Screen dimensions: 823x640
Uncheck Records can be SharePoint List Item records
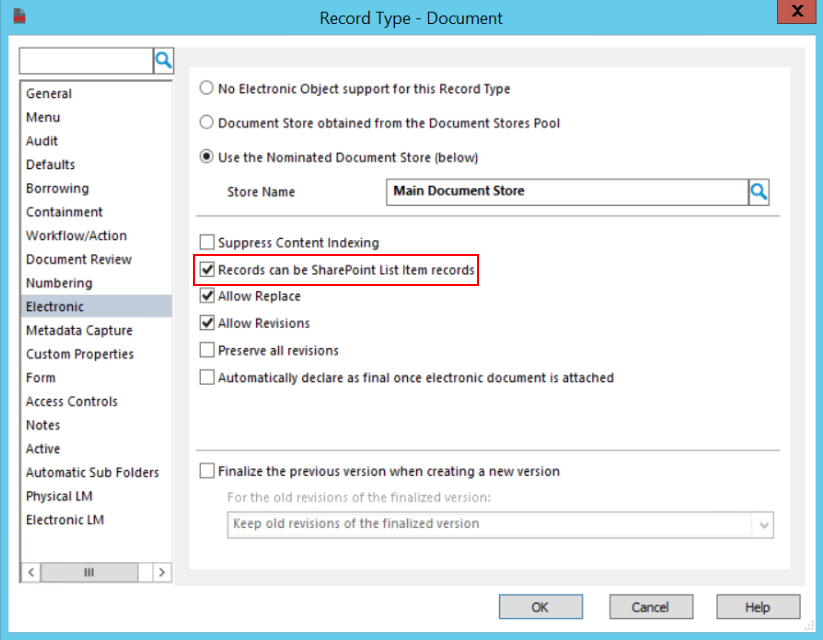click(207, 270)
